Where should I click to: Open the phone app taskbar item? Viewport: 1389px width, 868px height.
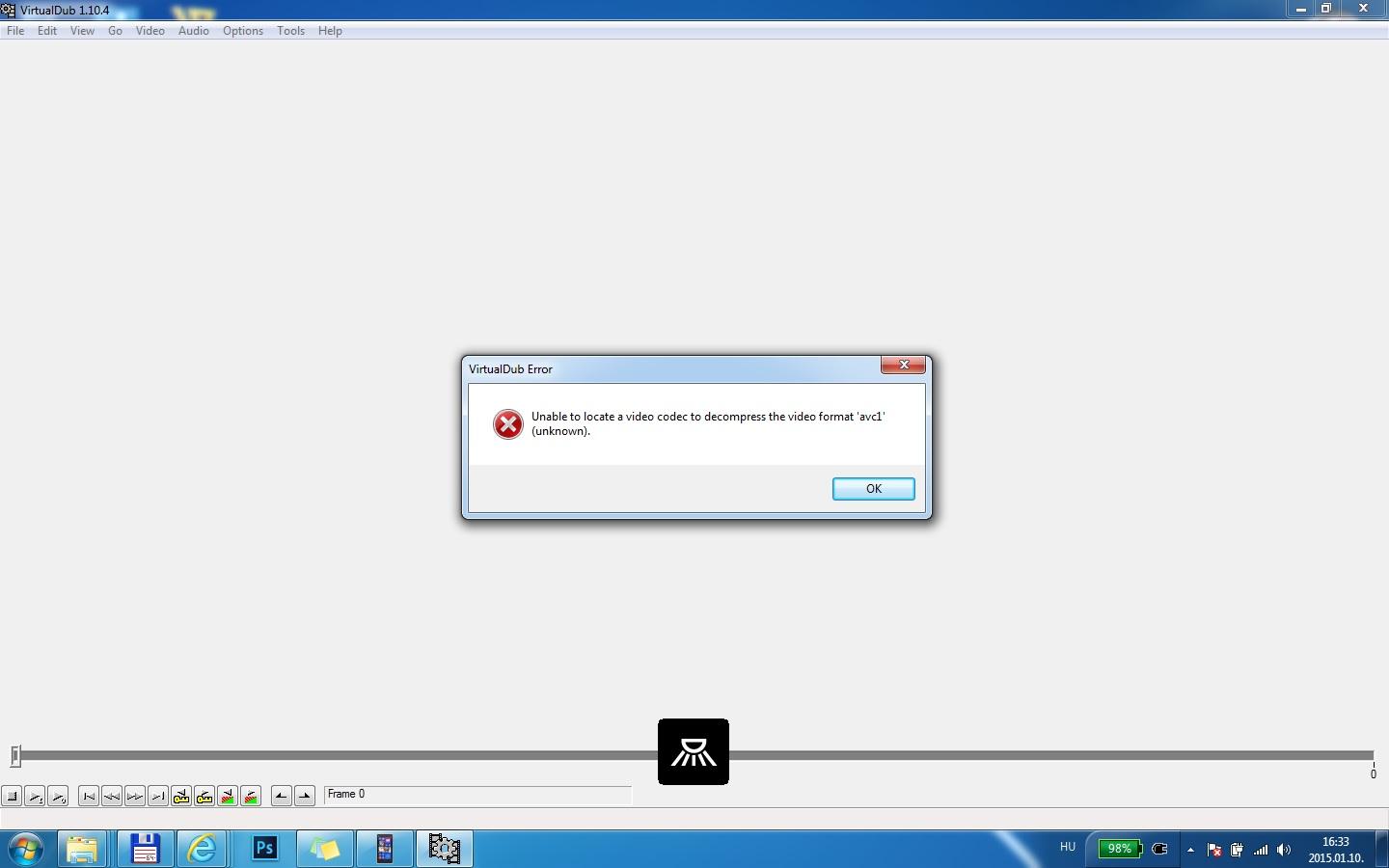(x=385, y=849)
